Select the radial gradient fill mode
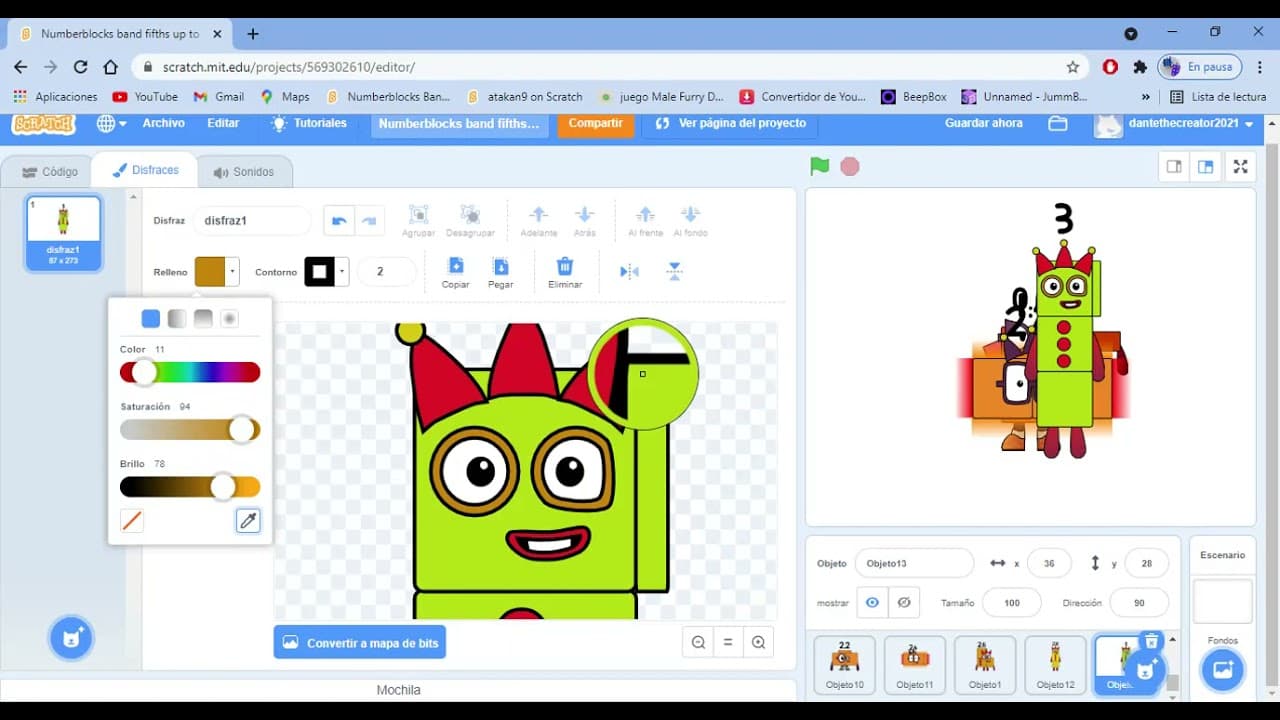 [x=229, y=319]
